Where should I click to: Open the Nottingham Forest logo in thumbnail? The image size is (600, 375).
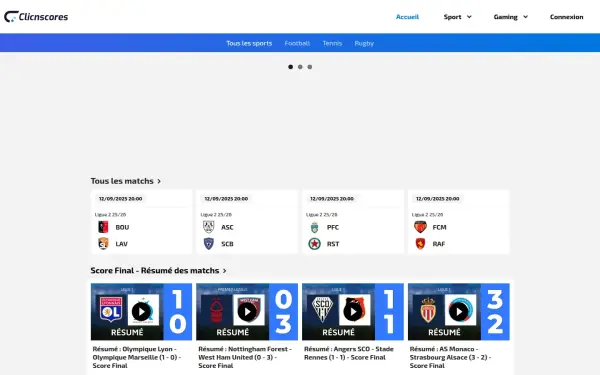click(x=216, y=310)
